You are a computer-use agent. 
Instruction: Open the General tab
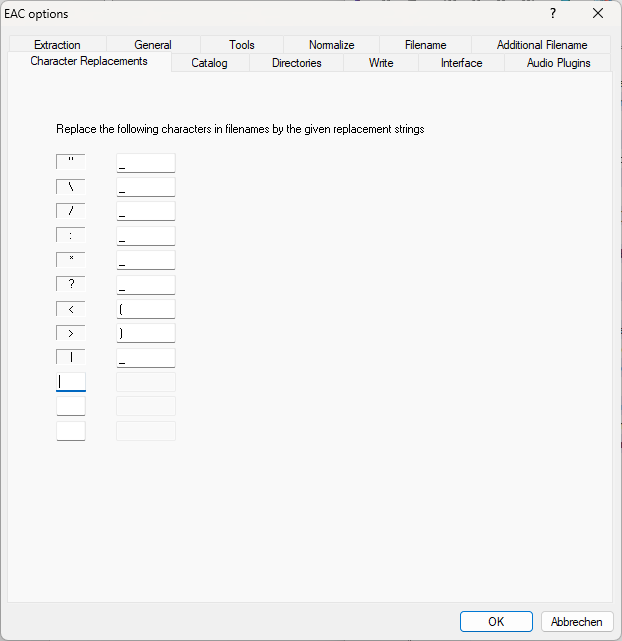(x=153, y=45)
